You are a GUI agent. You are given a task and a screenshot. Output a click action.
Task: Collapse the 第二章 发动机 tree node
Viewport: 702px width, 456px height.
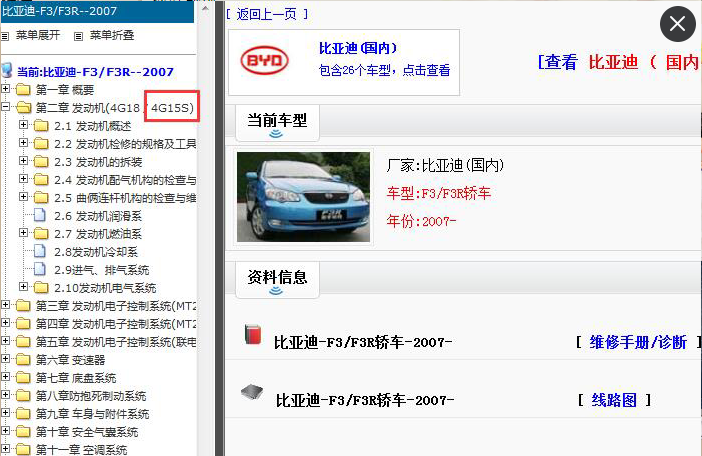coord(5,107)
